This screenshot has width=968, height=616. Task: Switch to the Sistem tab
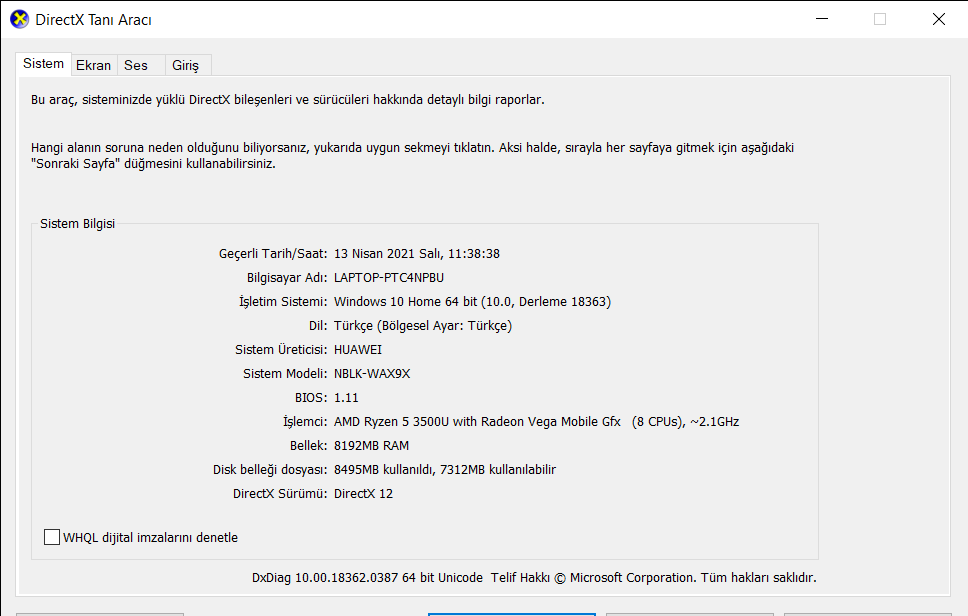[x=43, y=64]
